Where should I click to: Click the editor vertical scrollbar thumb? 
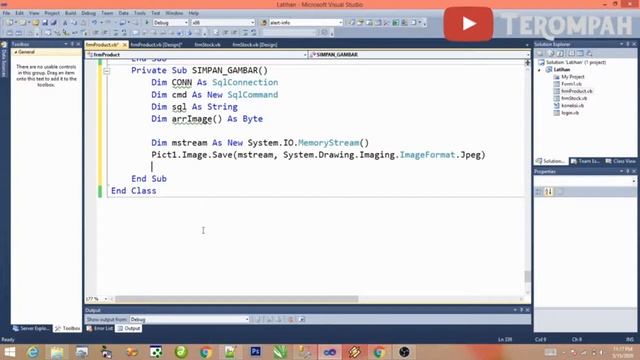(x=527, y=276)
